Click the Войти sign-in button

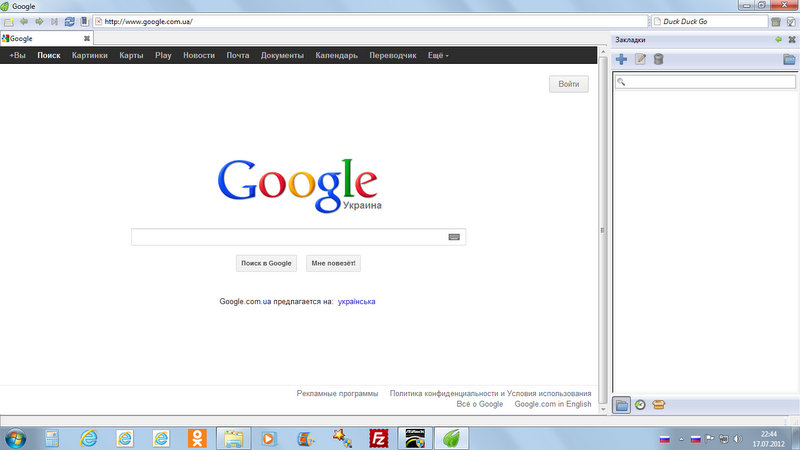point(568,84)
